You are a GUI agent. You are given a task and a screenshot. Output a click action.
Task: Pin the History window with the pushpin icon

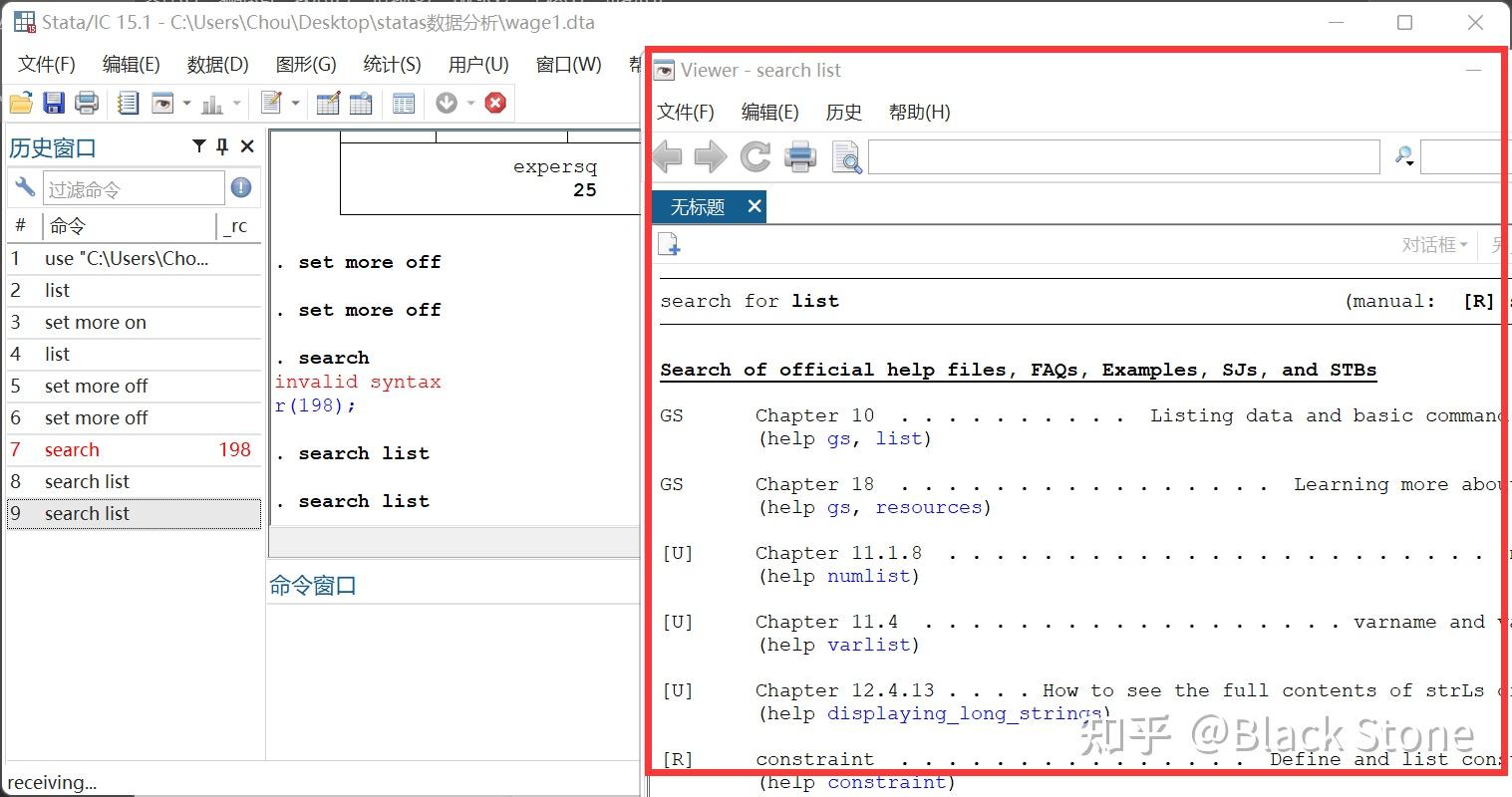pos(222,146)
